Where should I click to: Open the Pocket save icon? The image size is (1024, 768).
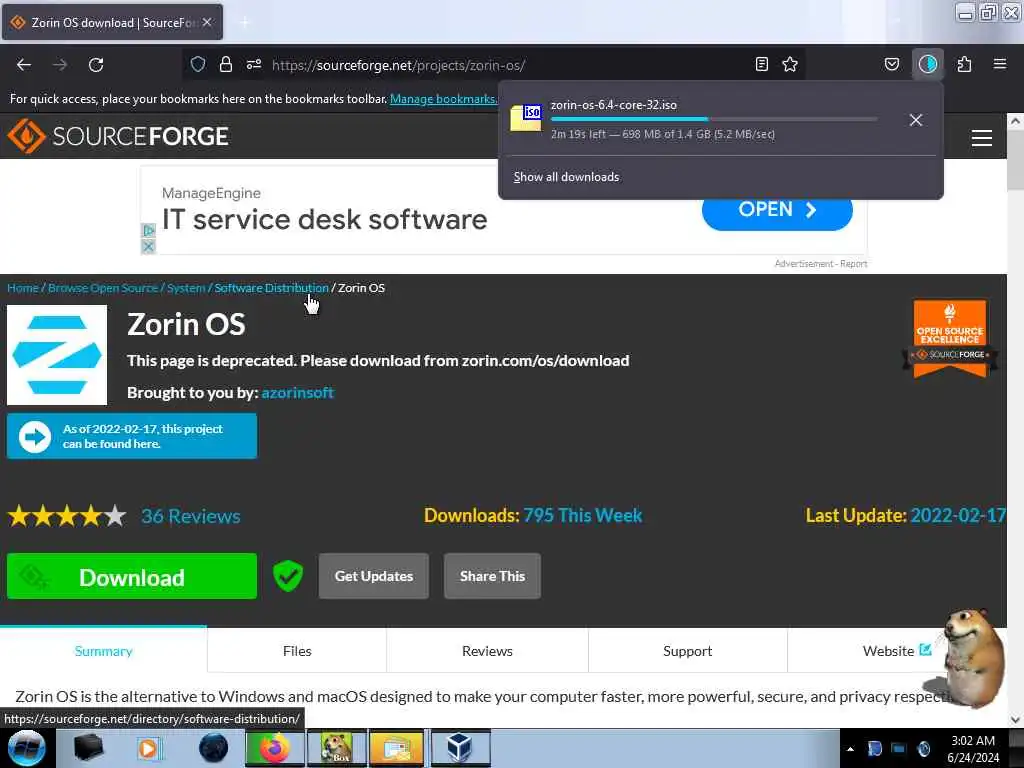(x=892, y=64)
